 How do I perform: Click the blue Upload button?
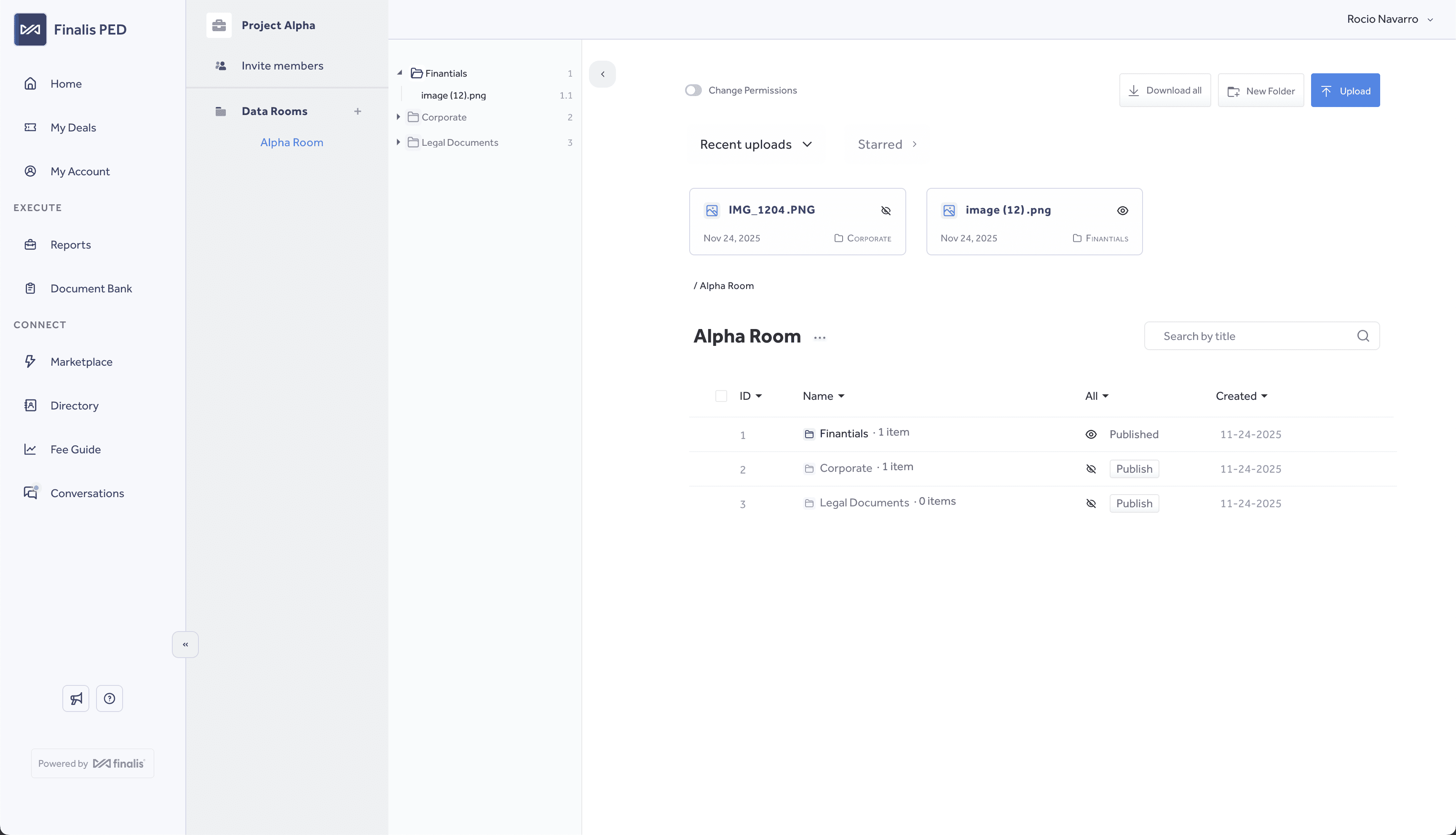coord(1345,91)
